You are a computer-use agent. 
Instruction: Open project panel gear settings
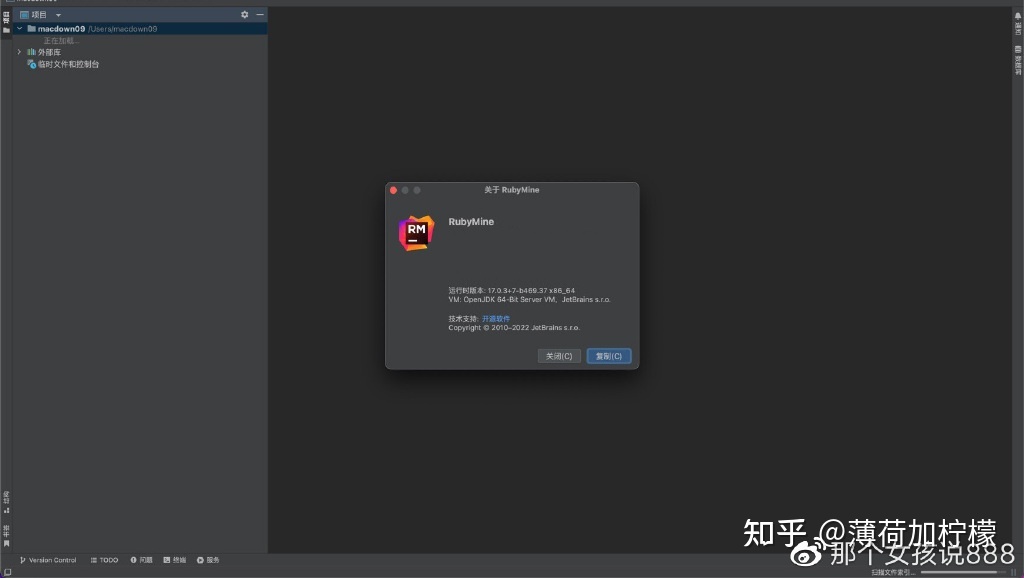(244, 14)
